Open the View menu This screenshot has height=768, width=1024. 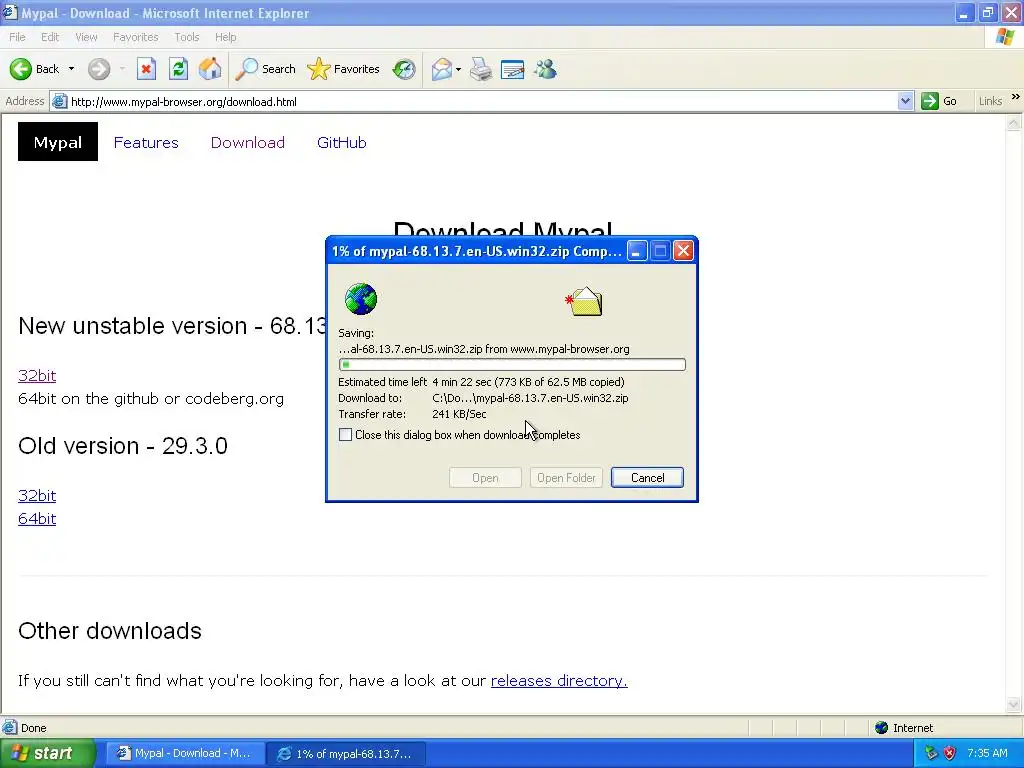tap(86, 37)
